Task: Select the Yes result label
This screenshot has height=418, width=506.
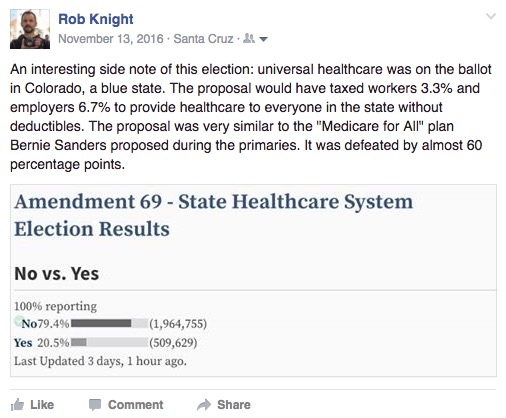Action: (x=23, y=343)
